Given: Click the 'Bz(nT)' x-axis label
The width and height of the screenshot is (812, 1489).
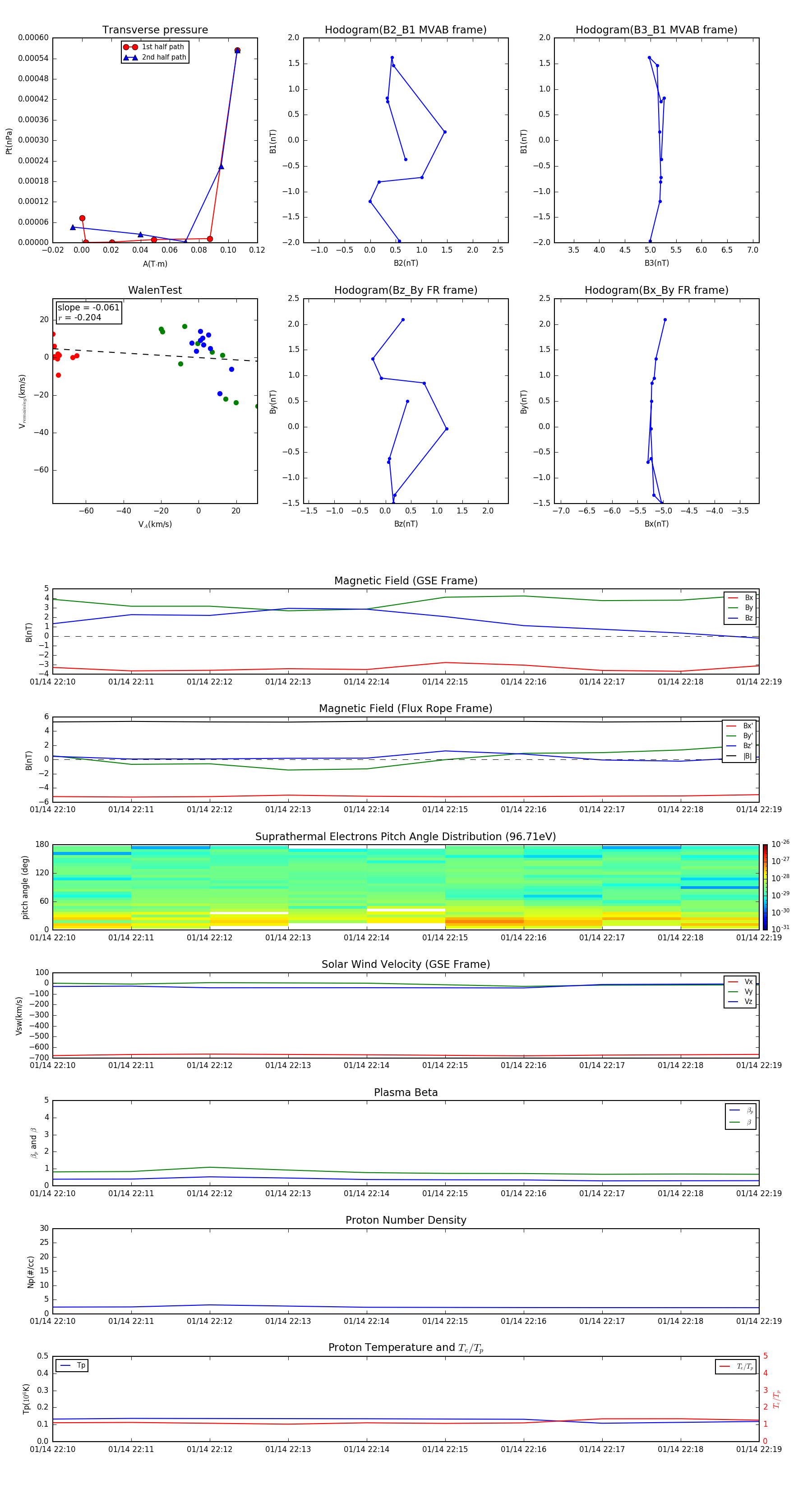Looking at the screenshot, I should pyautogui.click(x=406, y=524).
